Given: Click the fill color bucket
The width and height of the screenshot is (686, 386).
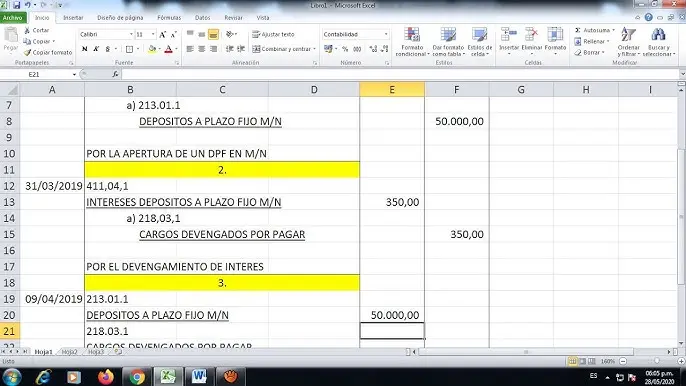Looking at the screenshot, I should tap(152, 49).
